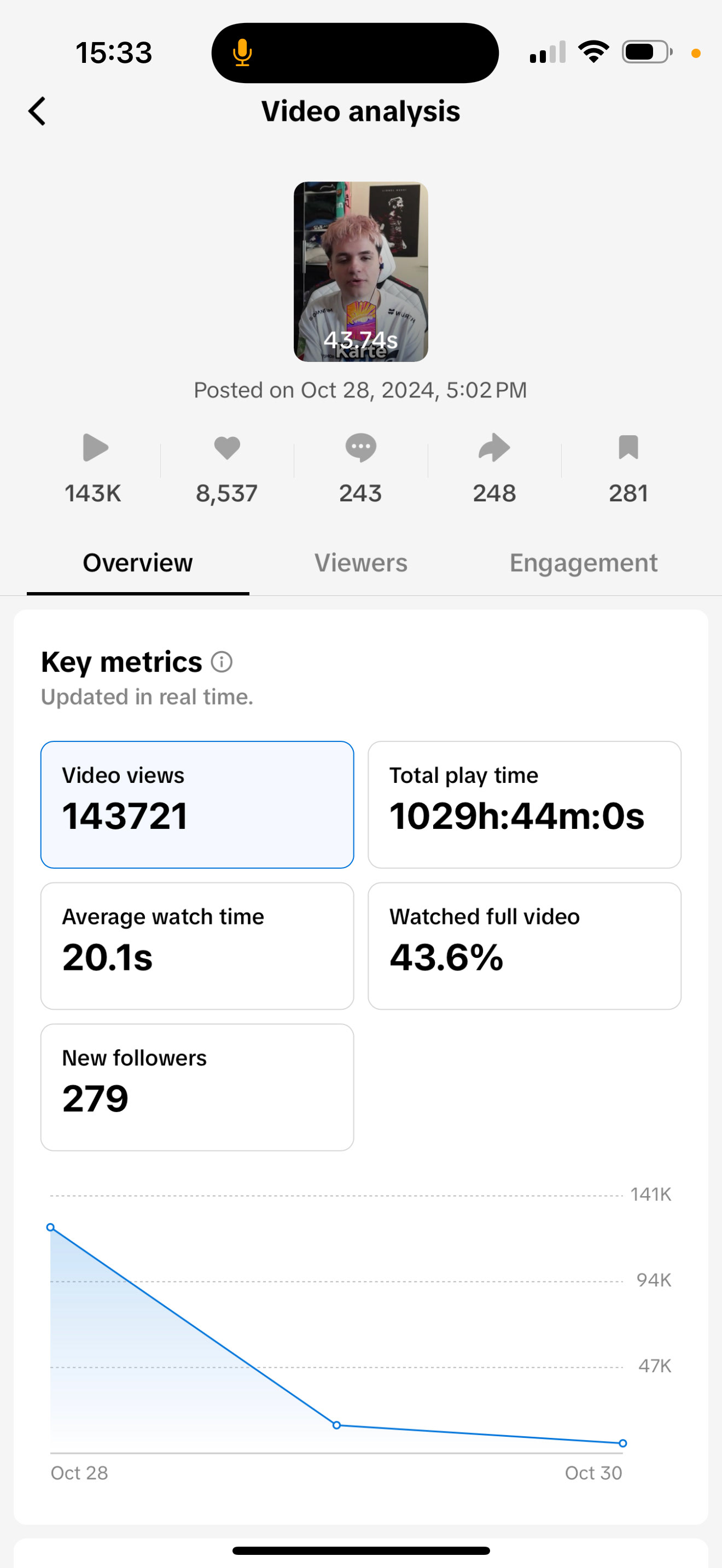Select the New followers metric card
Screen dimensions: 722x1568
(x=196, y=1086)
